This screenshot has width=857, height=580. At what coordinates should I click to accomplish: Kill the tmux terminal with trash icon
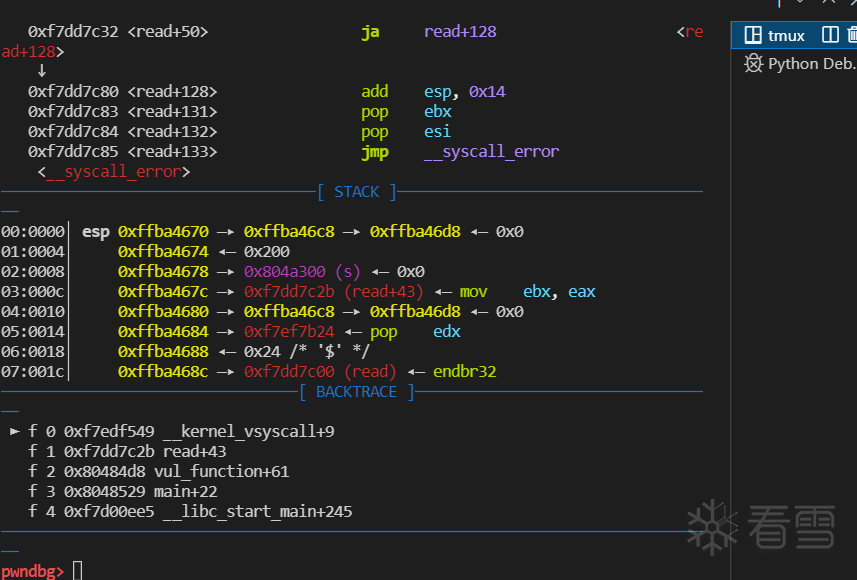[852, 35]
